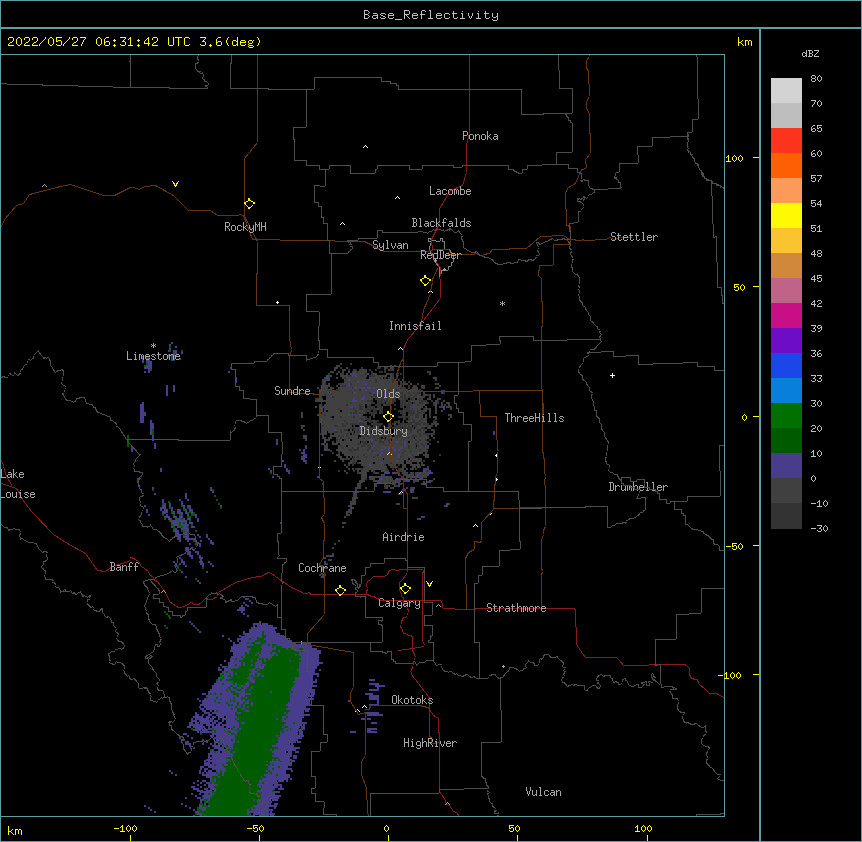Click the Cochrane town label
Image resolution: width=862 pixels, height=842 pixels.
(x=322, y=568)
